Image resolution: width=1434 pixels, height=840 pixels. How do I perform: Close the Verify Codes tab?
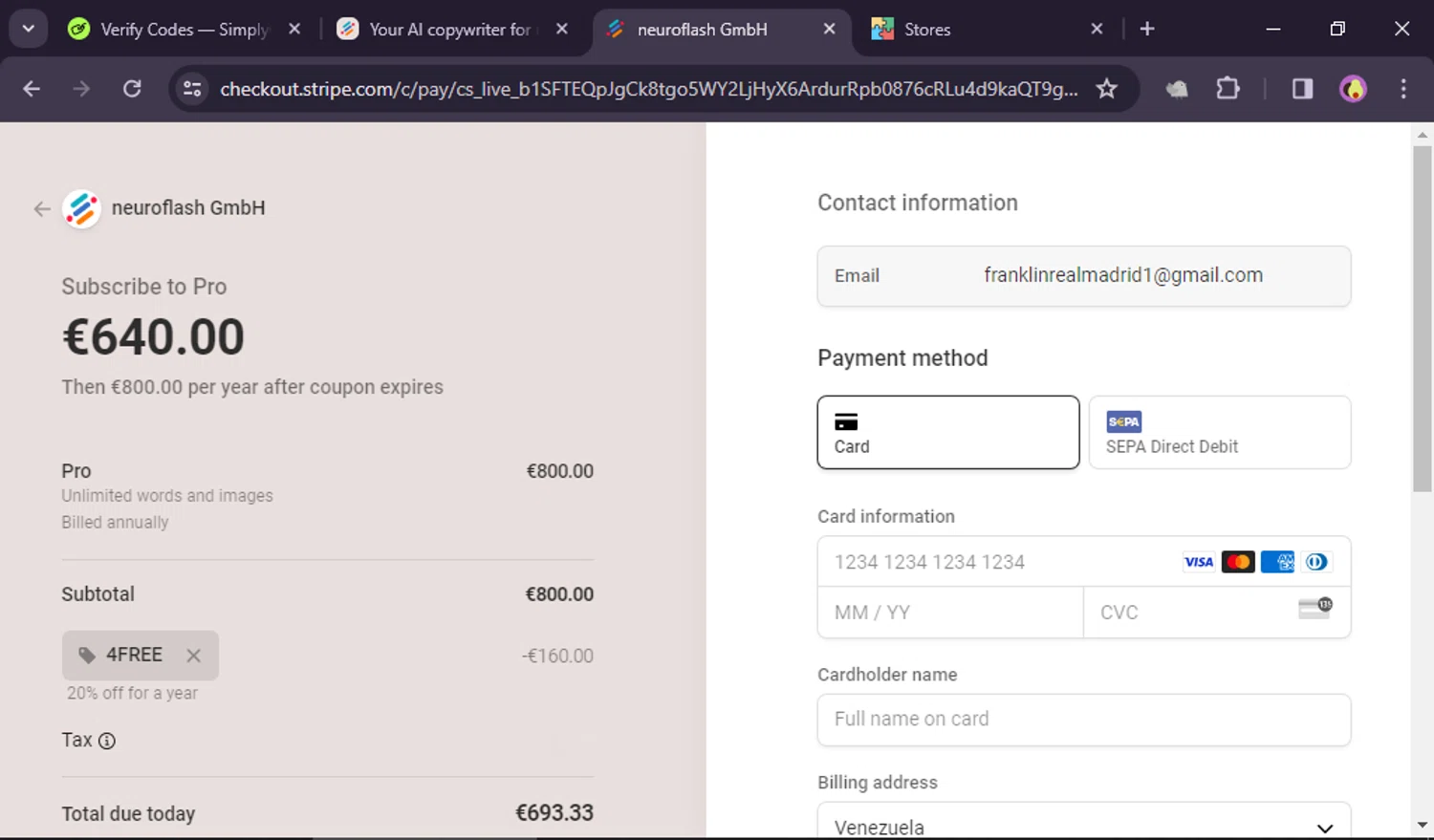(x=294, y=30)
